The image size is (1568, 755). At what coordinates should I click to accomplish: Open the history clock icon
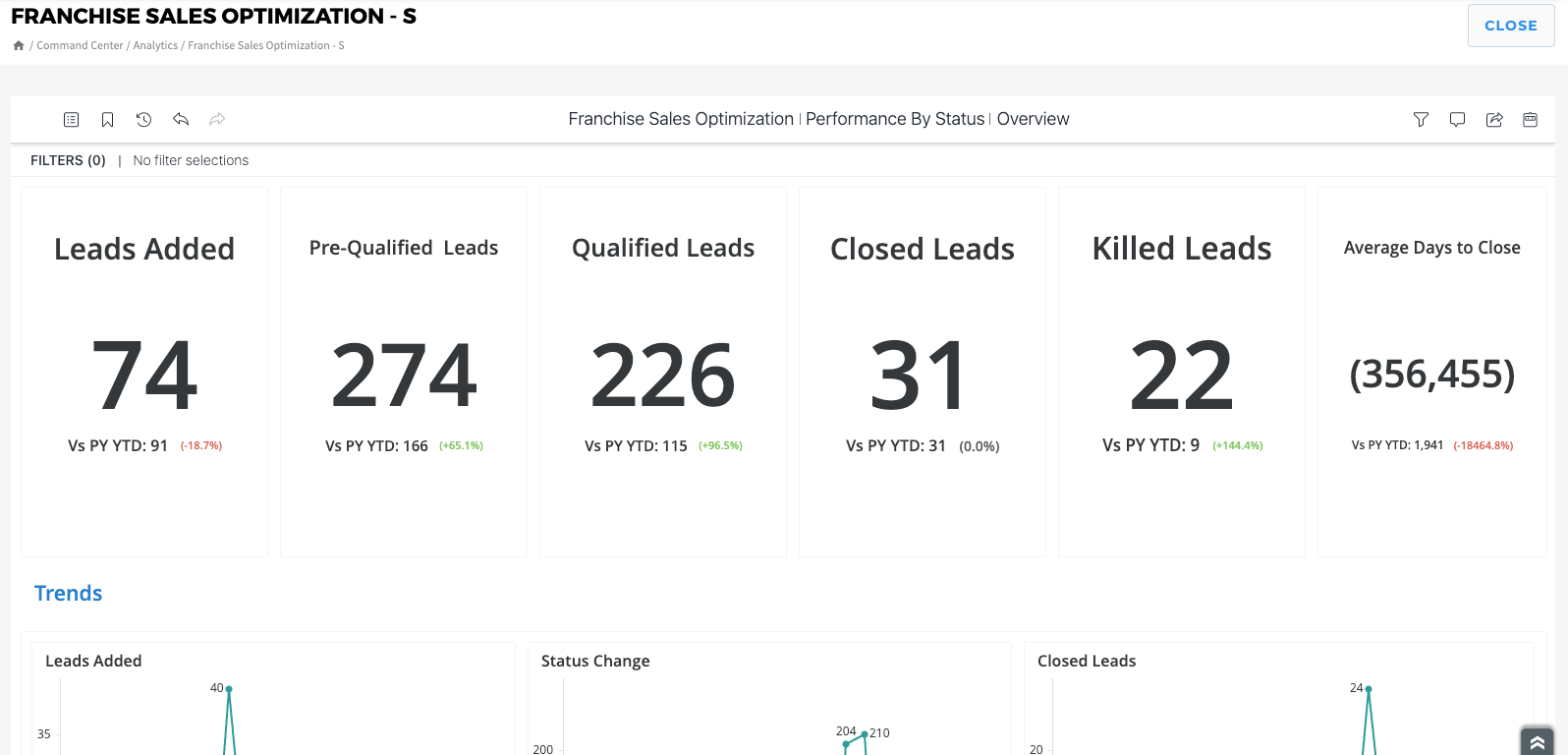[x=144, y=120]
